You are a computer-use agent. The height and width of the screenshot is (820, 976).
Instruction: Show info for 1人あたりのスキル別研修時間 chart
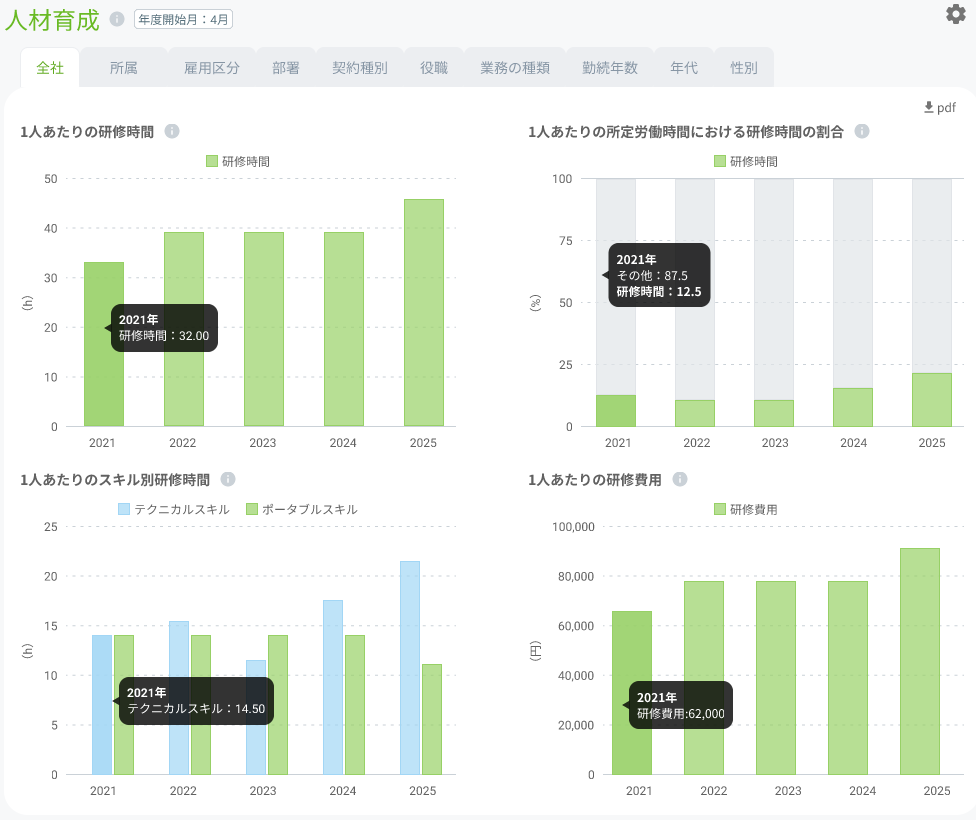pos(228,479)
